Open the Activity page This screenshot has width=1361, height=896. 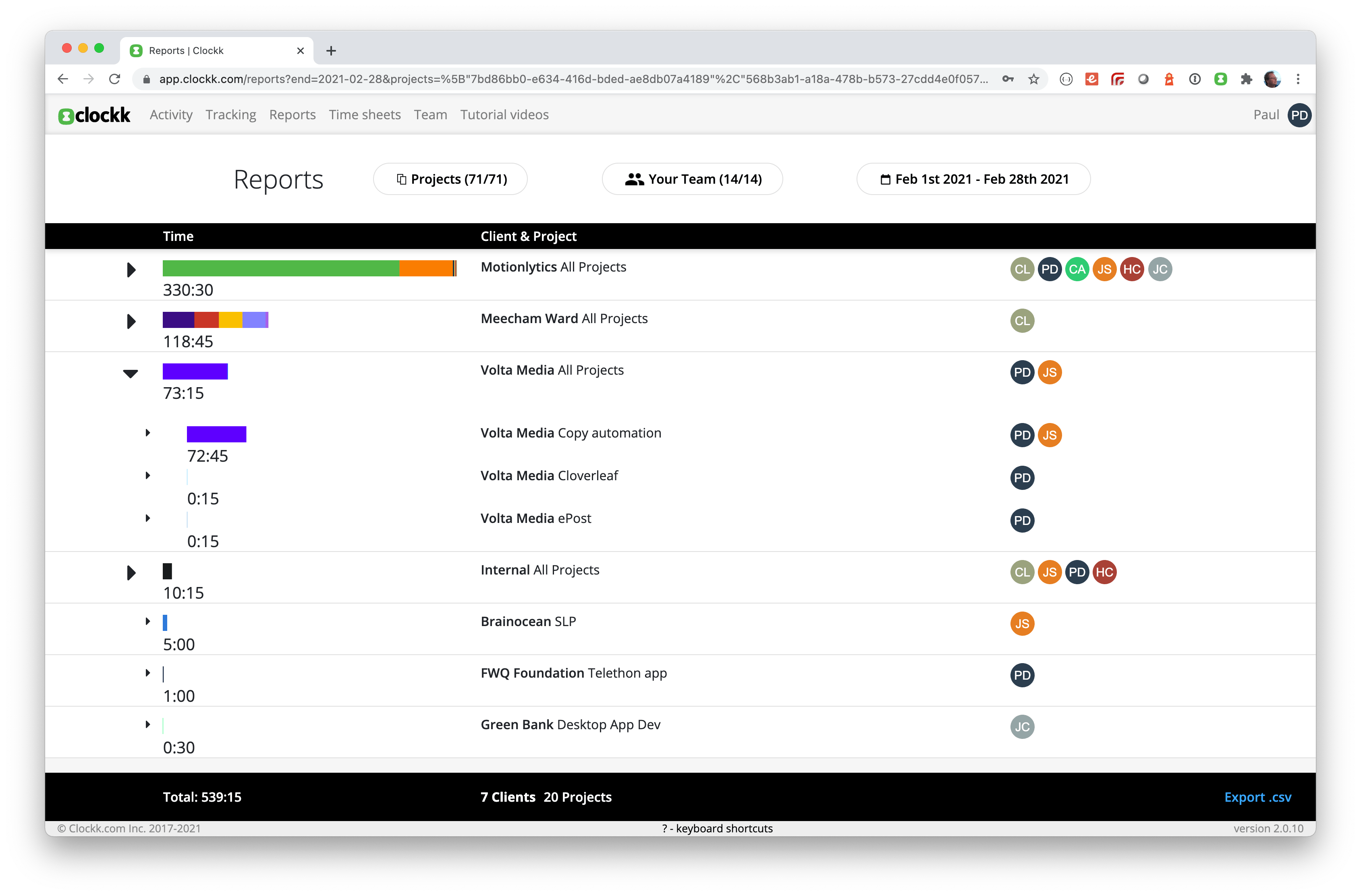tap(171, 115)
